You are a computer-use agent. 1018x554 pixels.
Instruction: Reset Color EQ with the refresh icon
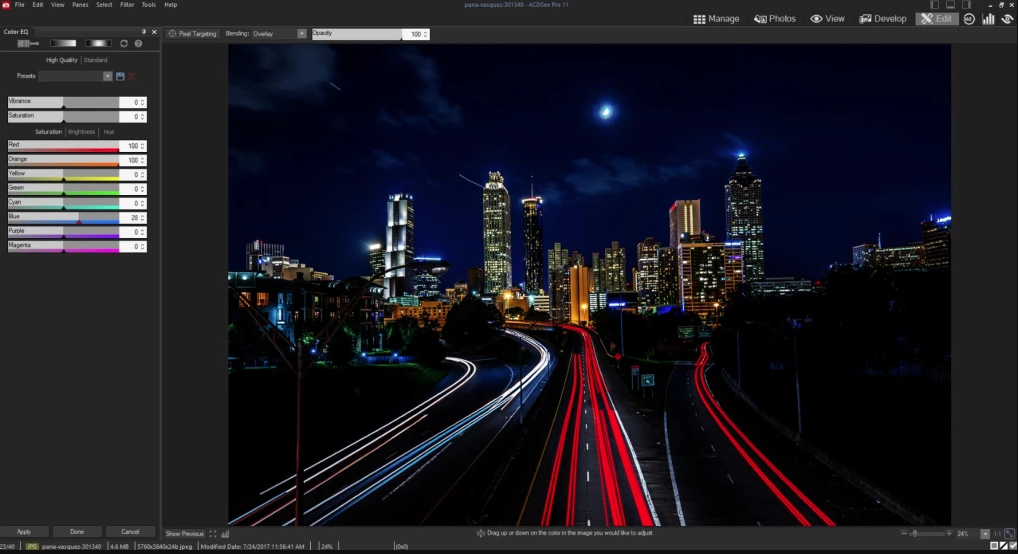pyautogui.click(x=124, y=44)
